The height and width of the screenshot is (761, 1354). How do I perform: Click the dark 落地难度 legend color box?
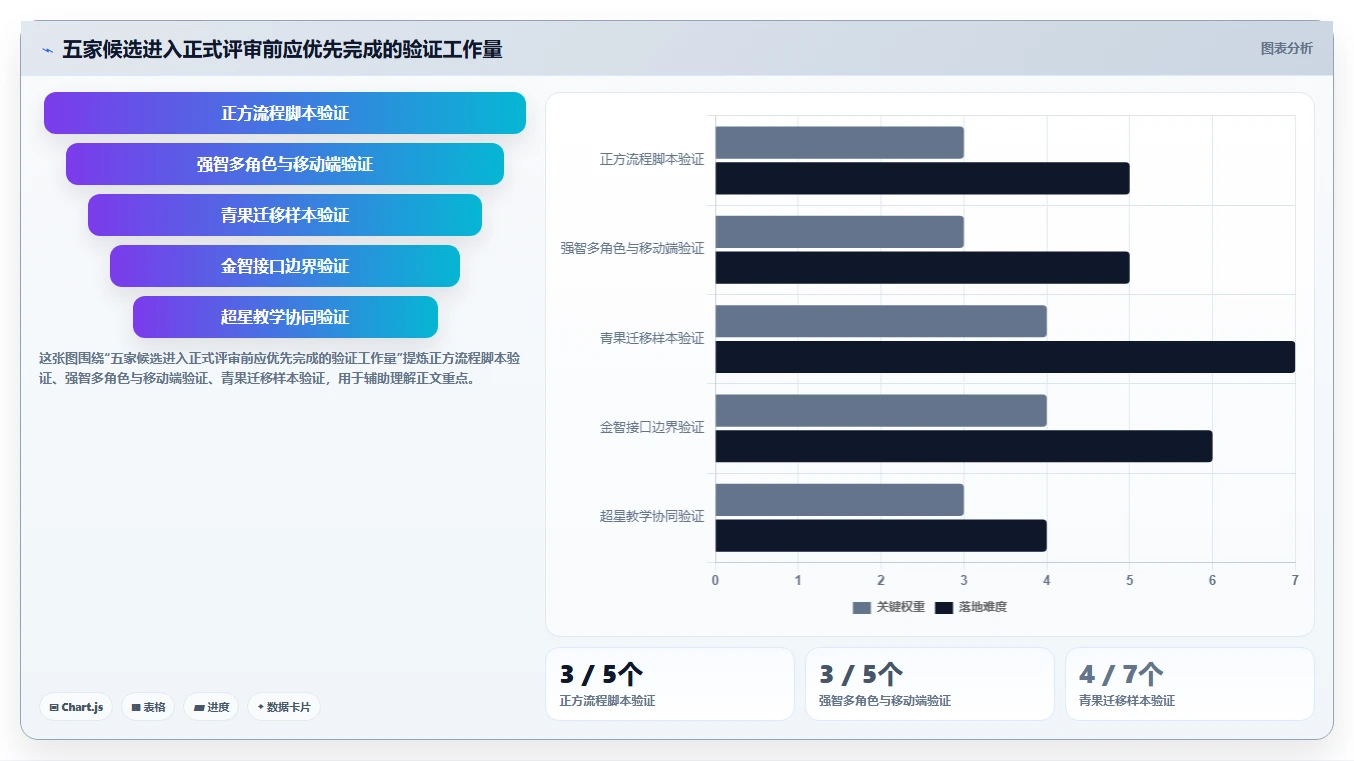(944, 608)
